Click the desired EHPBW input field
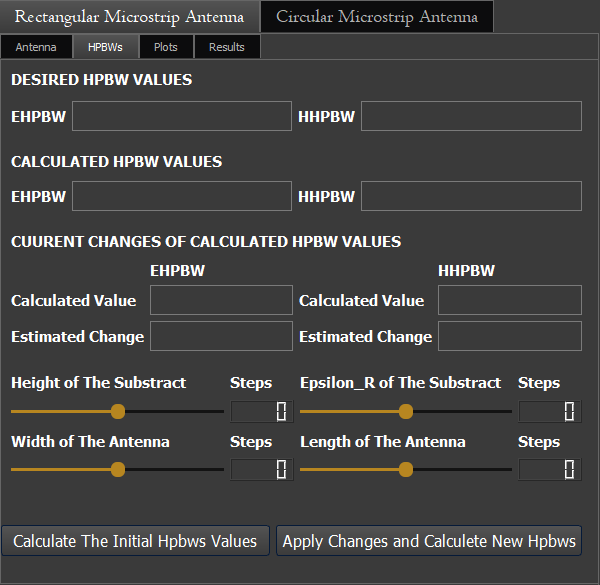The height and width of the screenshot is (585, 600). click(181, 116)
